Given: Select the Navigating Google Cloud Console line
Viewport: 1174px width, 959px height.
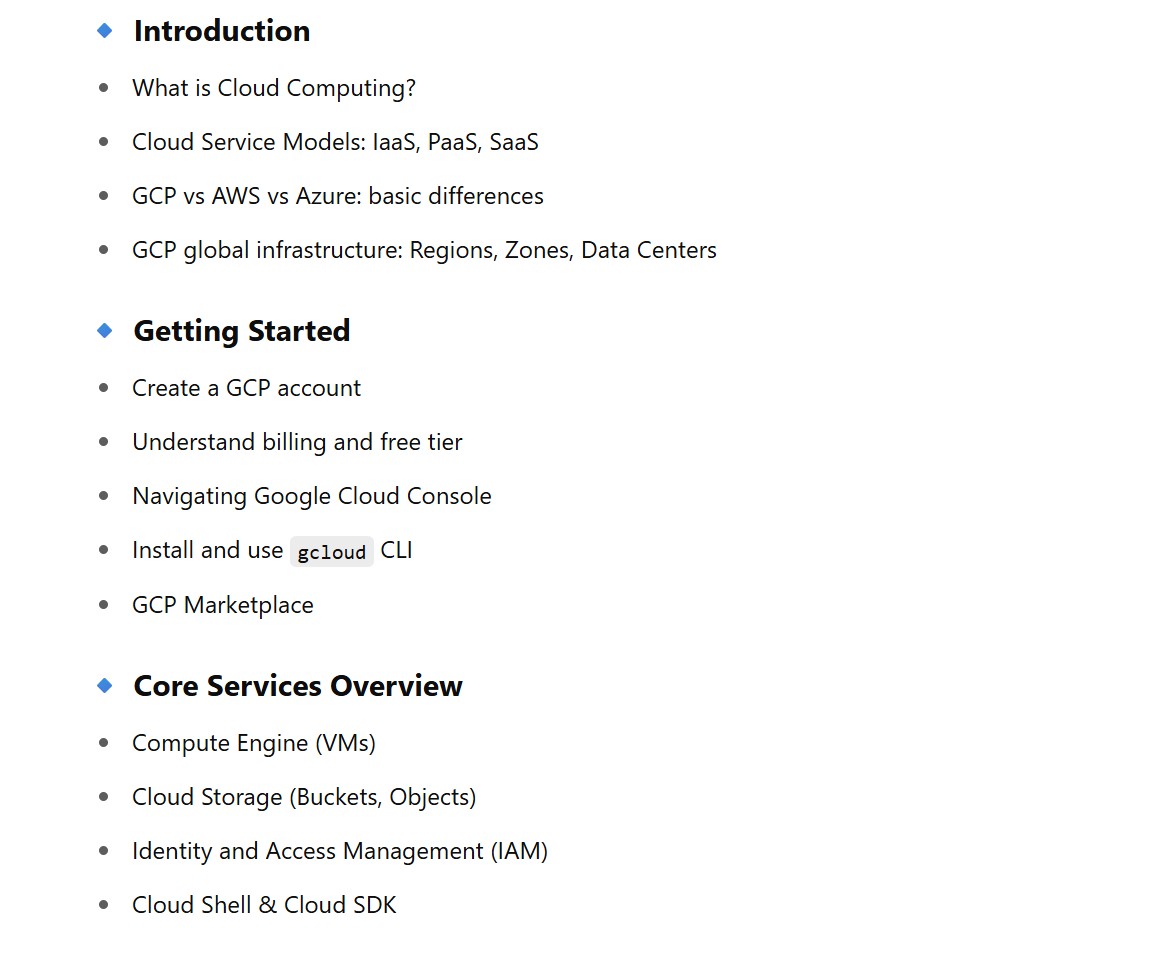Looking at the screenshot, I should [311, 496].
